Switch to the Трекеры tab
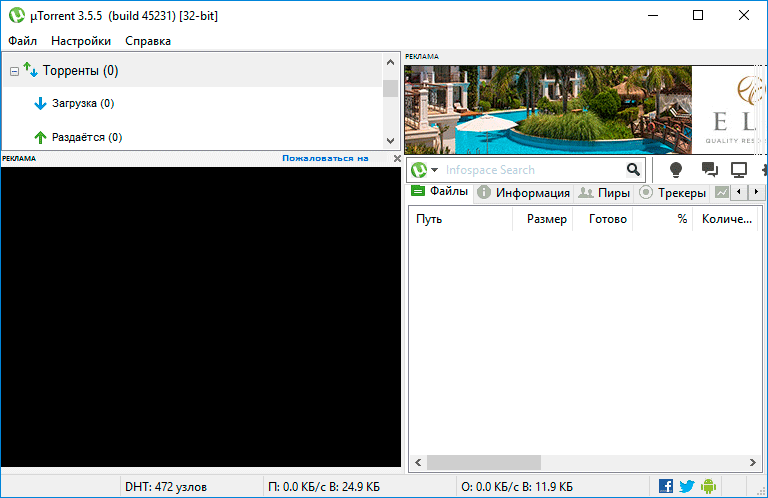The image size is (768, 498). (x=673, y=193)
